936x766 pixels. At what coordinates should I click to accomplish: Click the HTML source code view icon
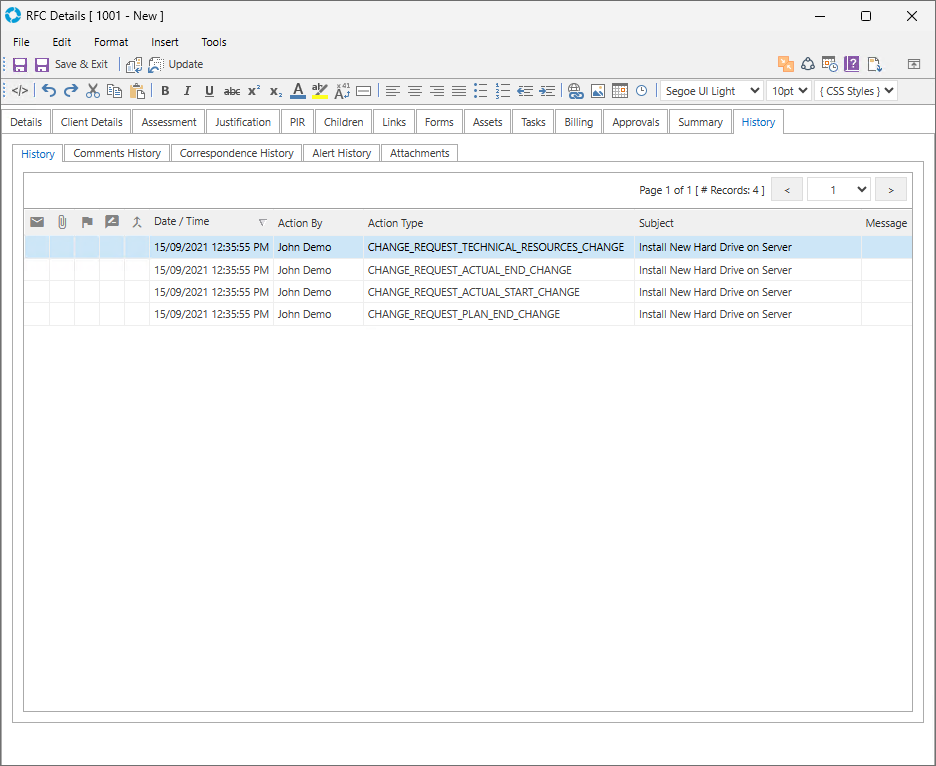point(20,91)
